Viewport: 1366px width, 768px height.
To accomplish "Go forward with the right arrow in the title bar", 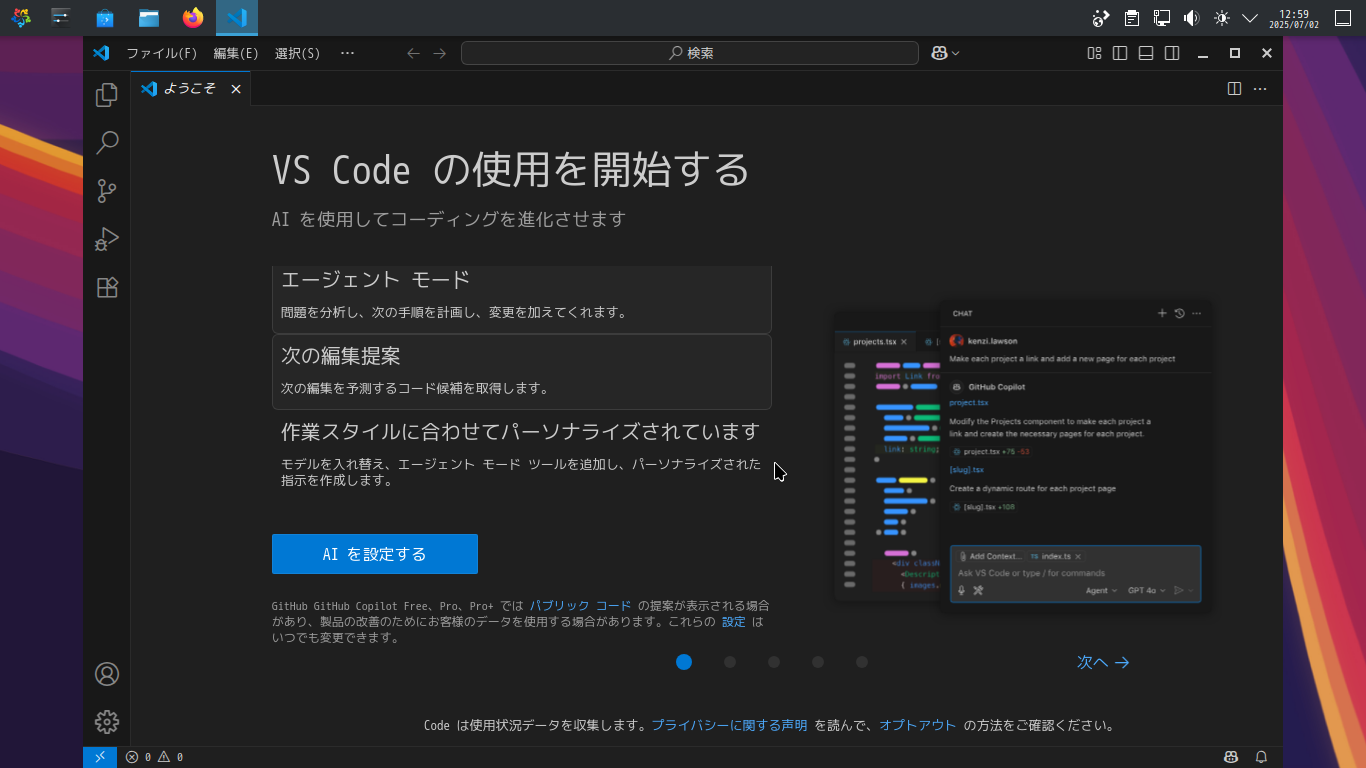I will (x=440, y=53).
